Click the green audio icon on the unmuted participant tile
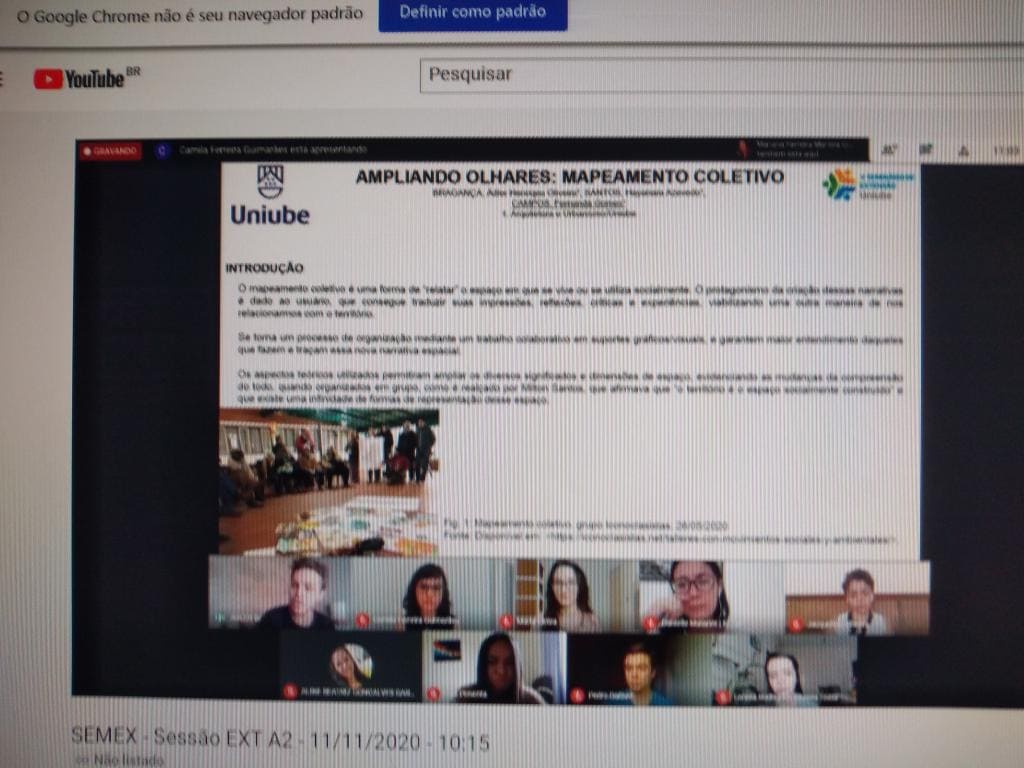Screen dimensions: 1024x768 point(221,618)
